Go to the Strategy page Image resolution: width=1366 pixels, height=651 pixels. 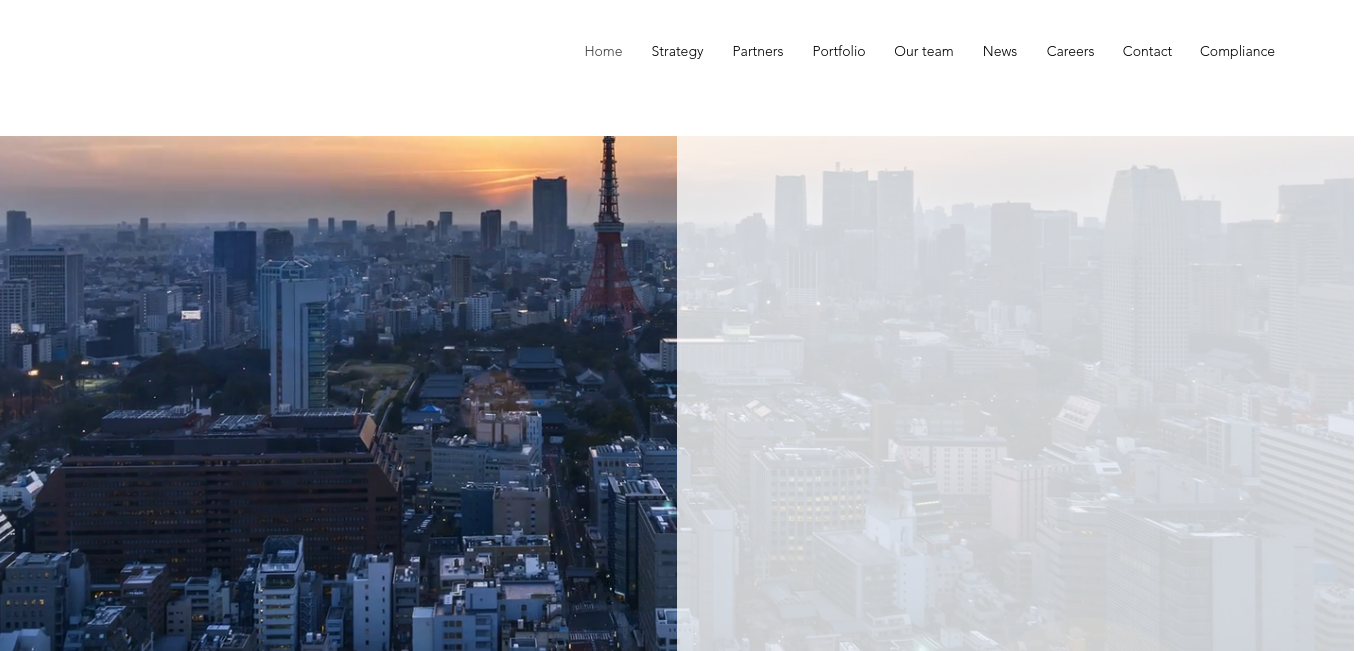(677, 51)
